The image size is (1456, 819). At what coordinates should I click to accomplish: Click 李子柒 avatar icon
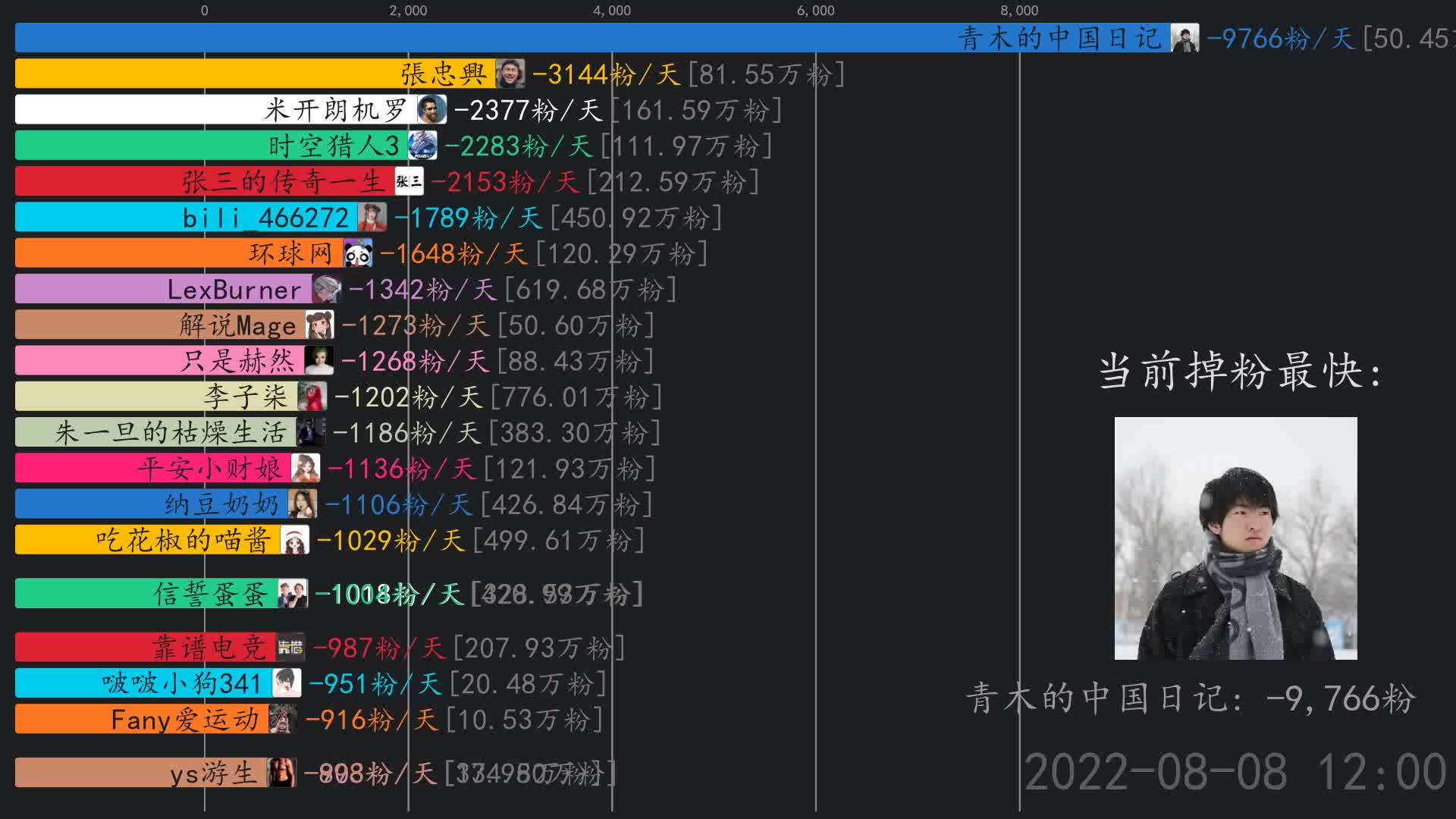(x=312, y=397)
